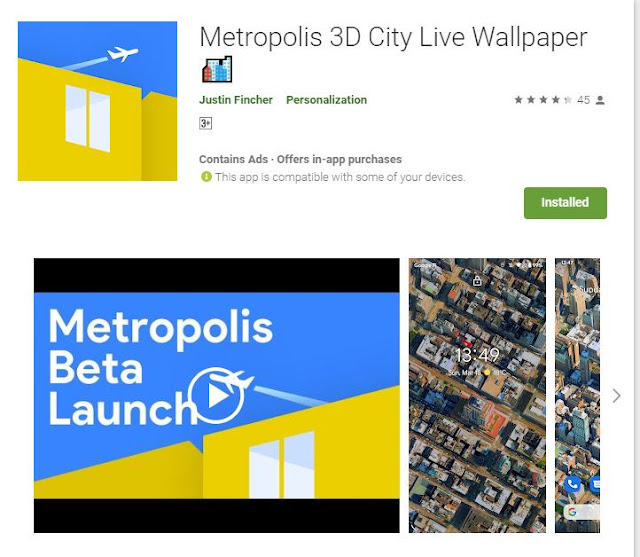Click the 3+ content rating badge
640x557 pixels.
tap(205, 123)
